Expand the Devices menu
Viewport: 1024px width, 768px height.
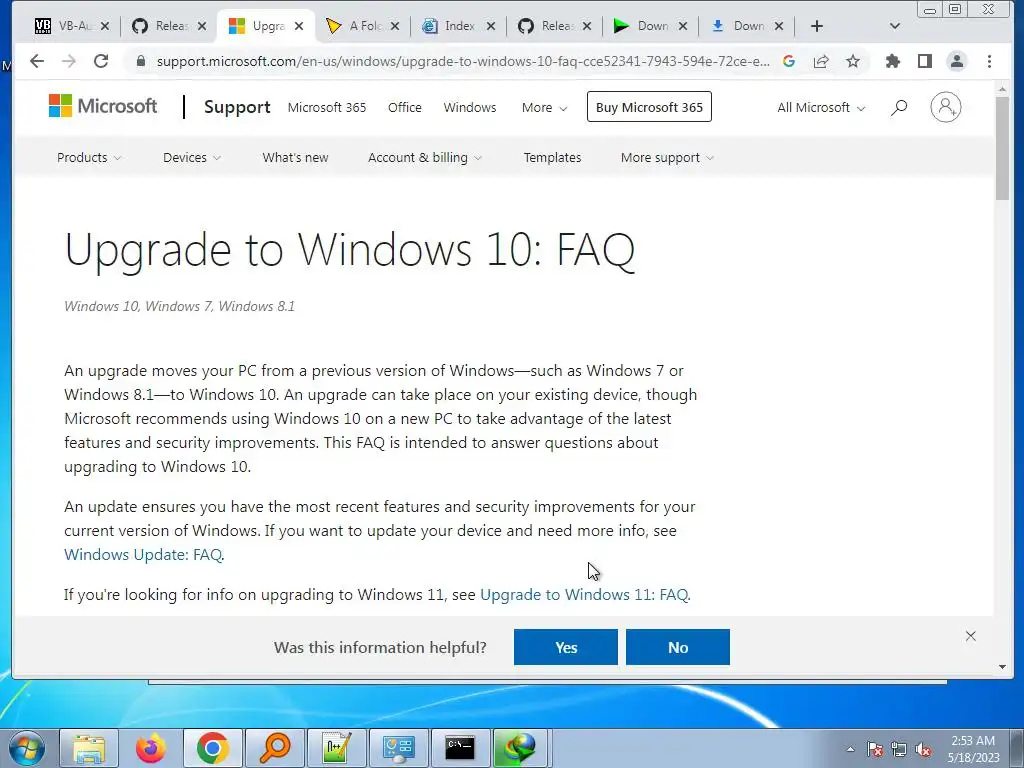pyautogui.click(x=191, y=157)
